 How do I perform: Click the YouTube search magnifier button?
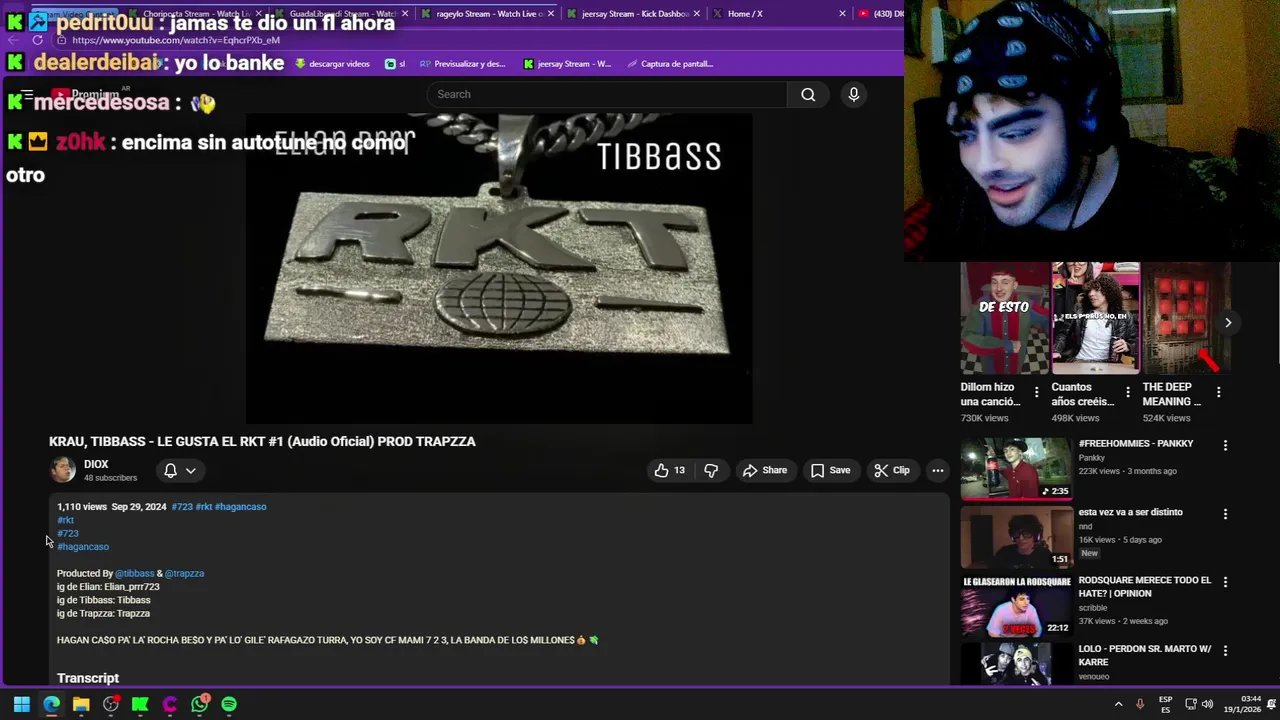pos(808,94)
